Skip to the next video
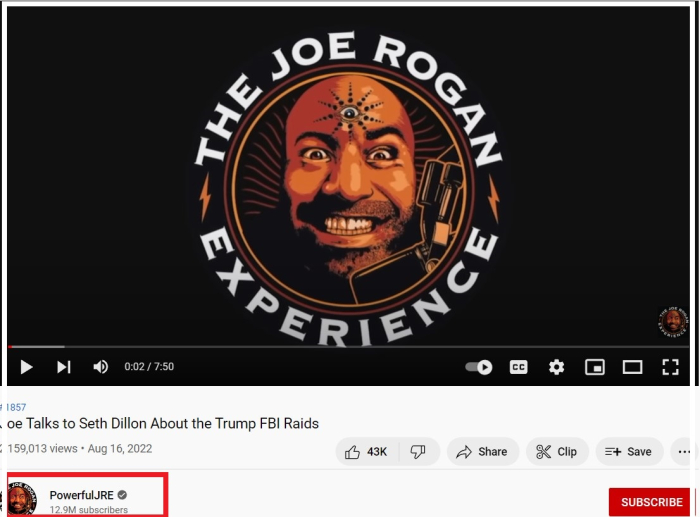 (x=64, y=367)
